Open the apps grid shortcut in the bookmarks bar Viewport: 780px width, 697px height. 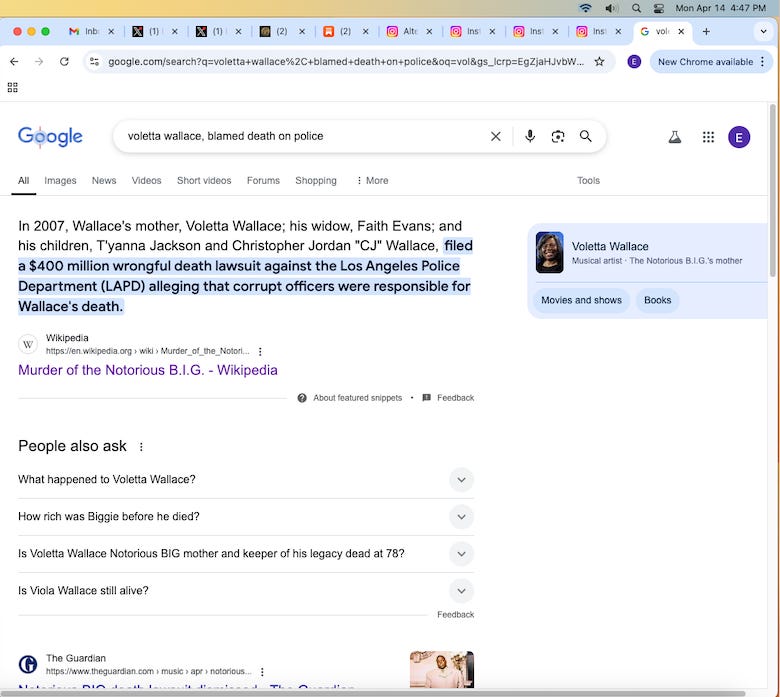12,88
